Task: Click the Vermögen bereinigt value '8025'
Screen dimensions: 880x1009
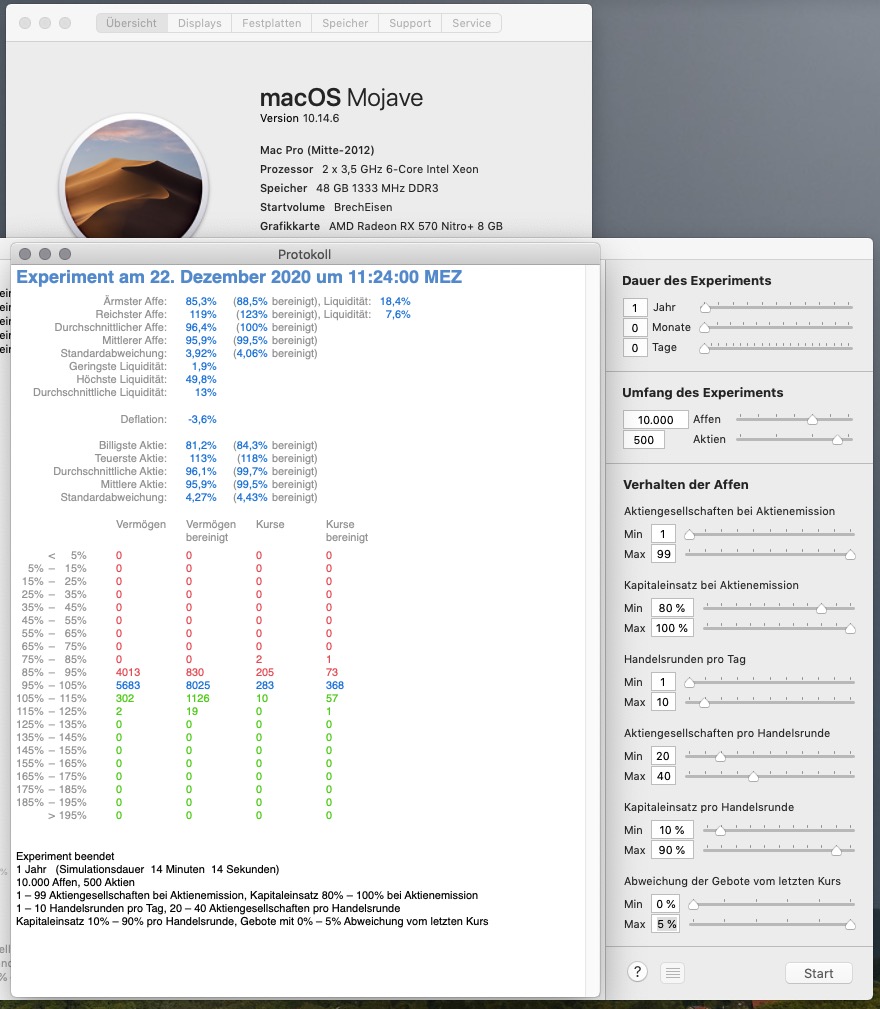Action: coord(198,685)
